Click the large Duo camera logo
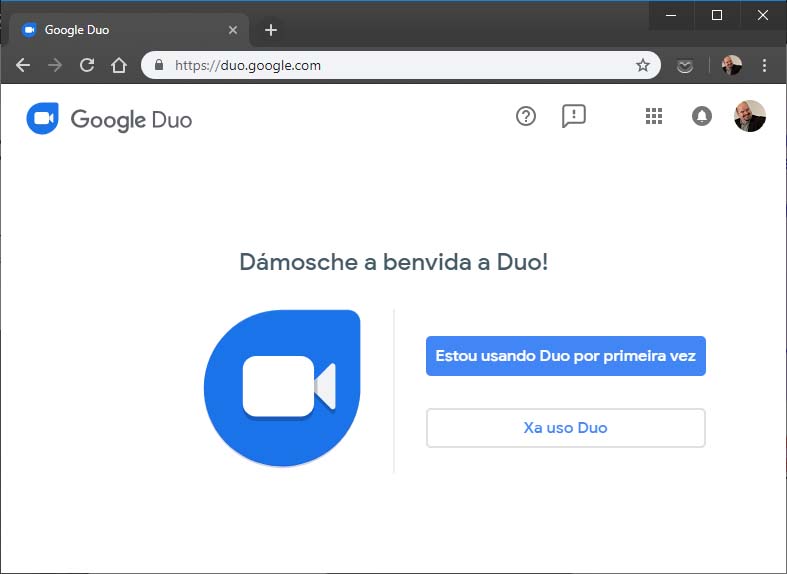This screenshot has width=787, height=574. [x=282, y=388]
